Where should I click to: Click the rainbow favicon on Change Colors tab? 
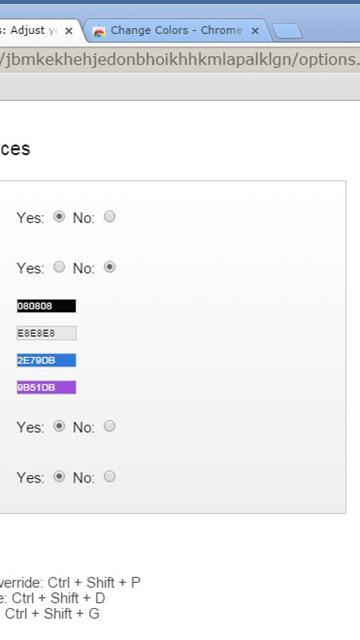pyautogui.click(x=99, y=31)
